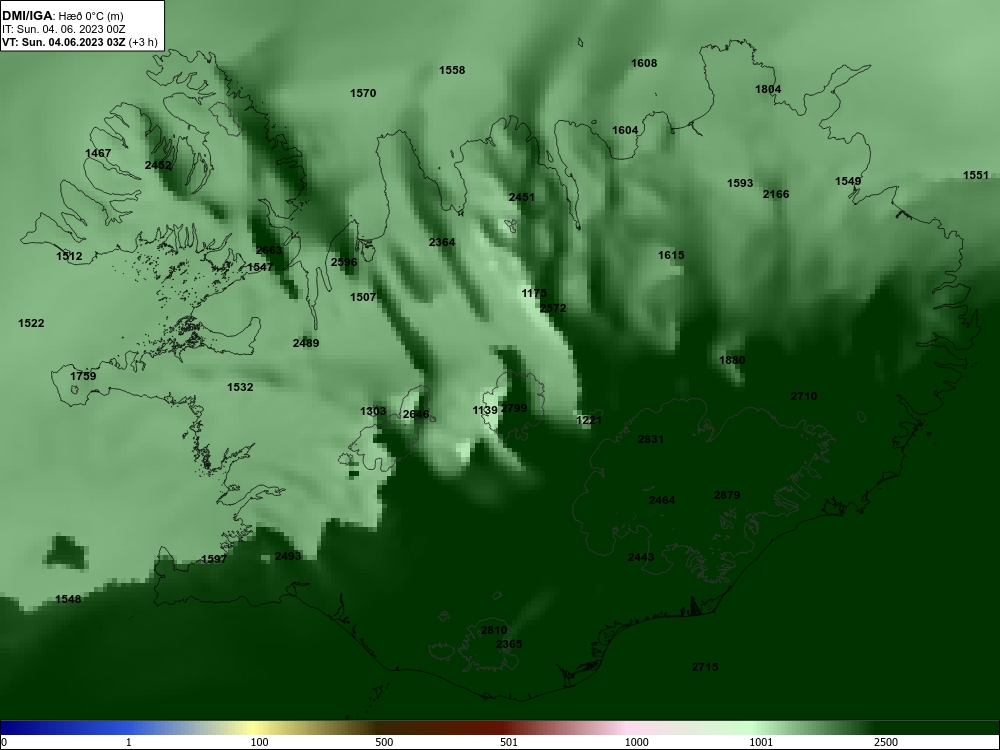Select the 1549 map label
Viewport: 1000px width, 750px height.
click(x=848, y=181)
